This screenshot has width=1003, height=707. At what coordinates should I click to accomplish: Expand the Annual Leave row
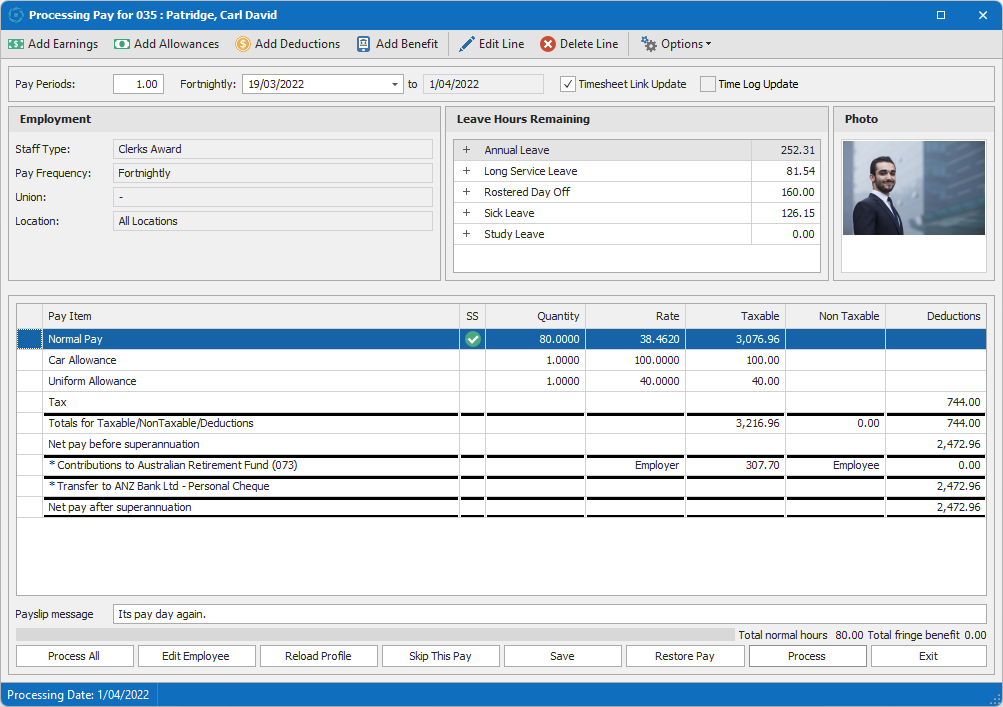pyautogui.click(x=466, y=150)
